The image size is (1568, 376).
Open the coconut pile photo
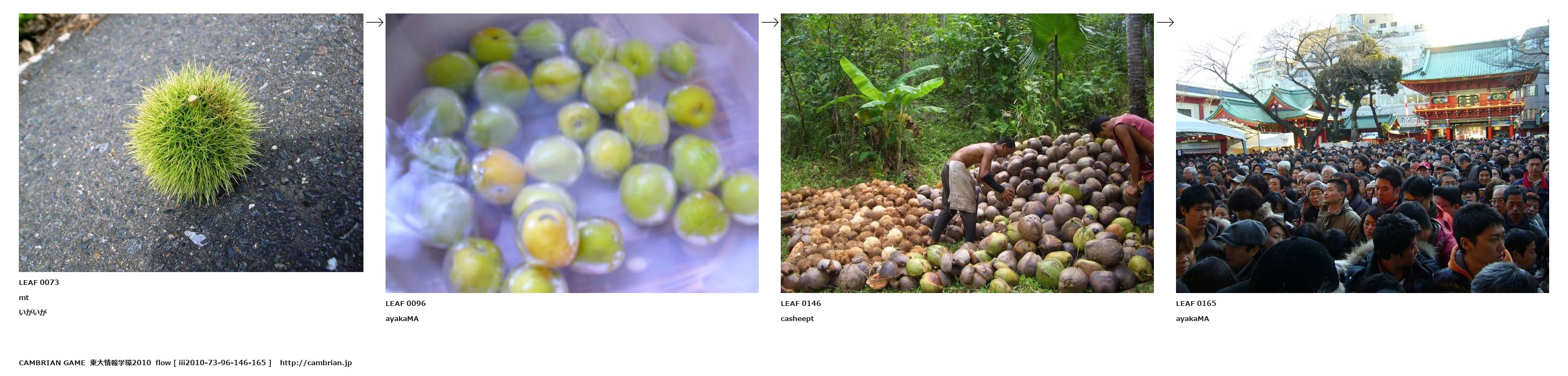pyautogui.click(x=967, y=153)
